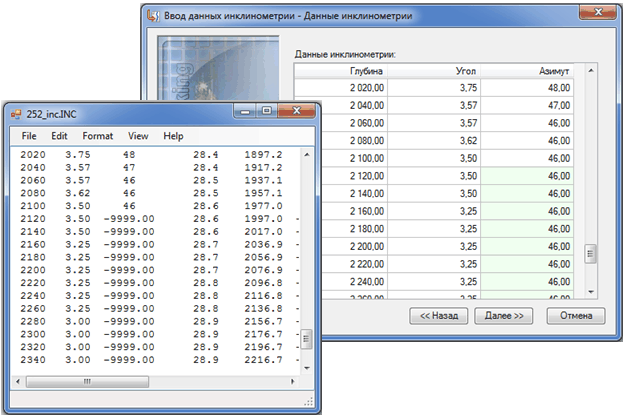This screenshot has height=417, width=625.
Task: Cancel the wizard with the Отмена button
Action: click(575, 316)
